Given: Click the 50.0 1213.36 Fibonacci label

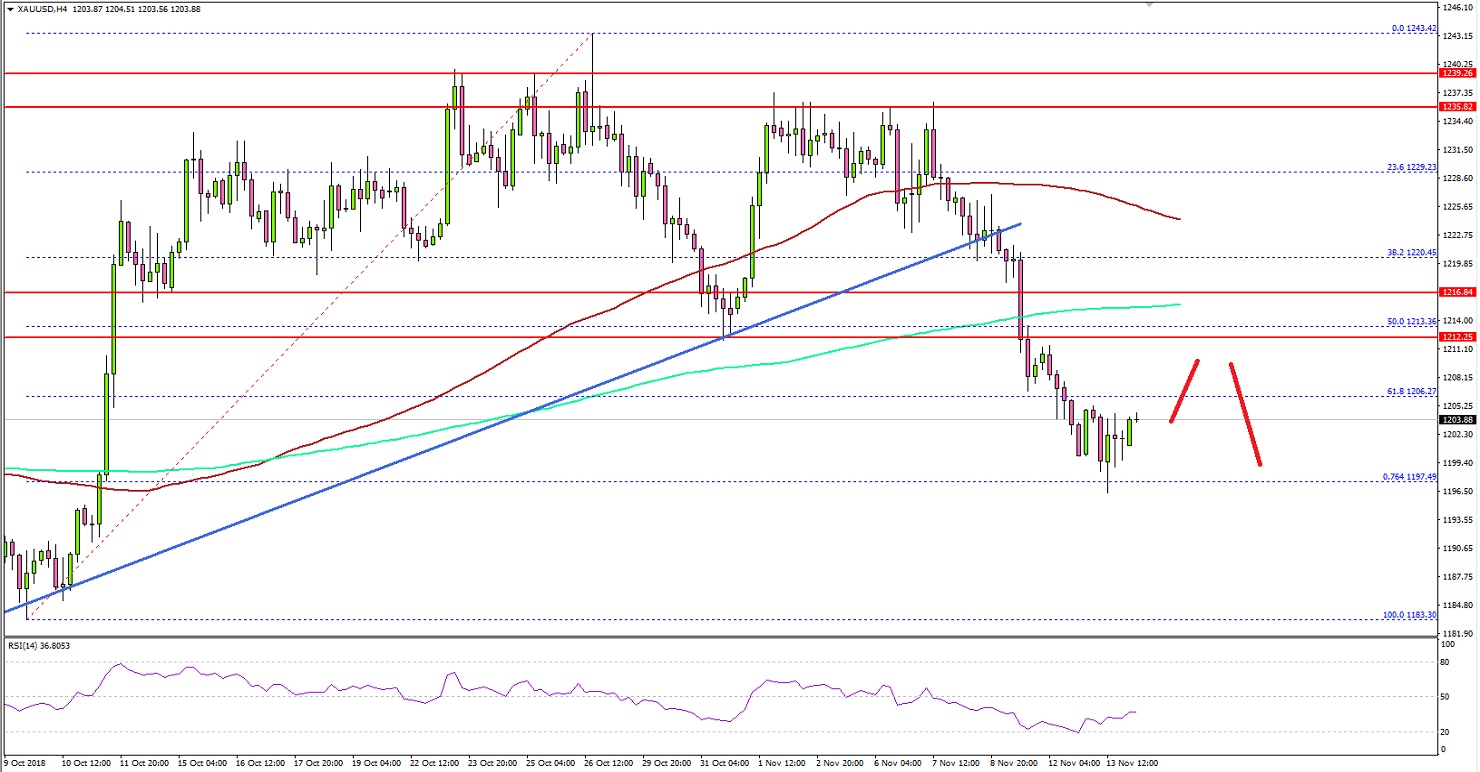Looking at the screenshot, I should [x=1410, y=322].
